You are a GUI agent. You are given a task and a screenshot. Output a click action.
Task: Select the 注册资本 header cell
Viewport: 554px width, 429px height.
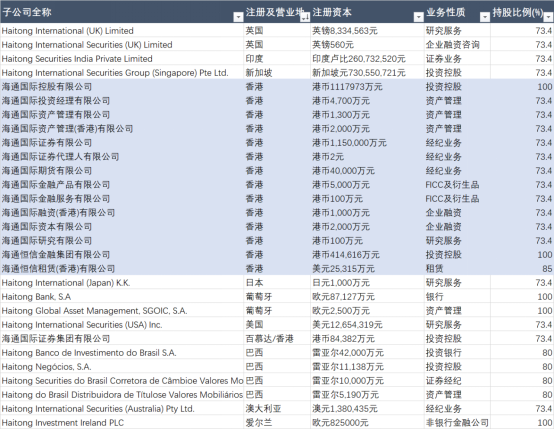click(367, 12)
